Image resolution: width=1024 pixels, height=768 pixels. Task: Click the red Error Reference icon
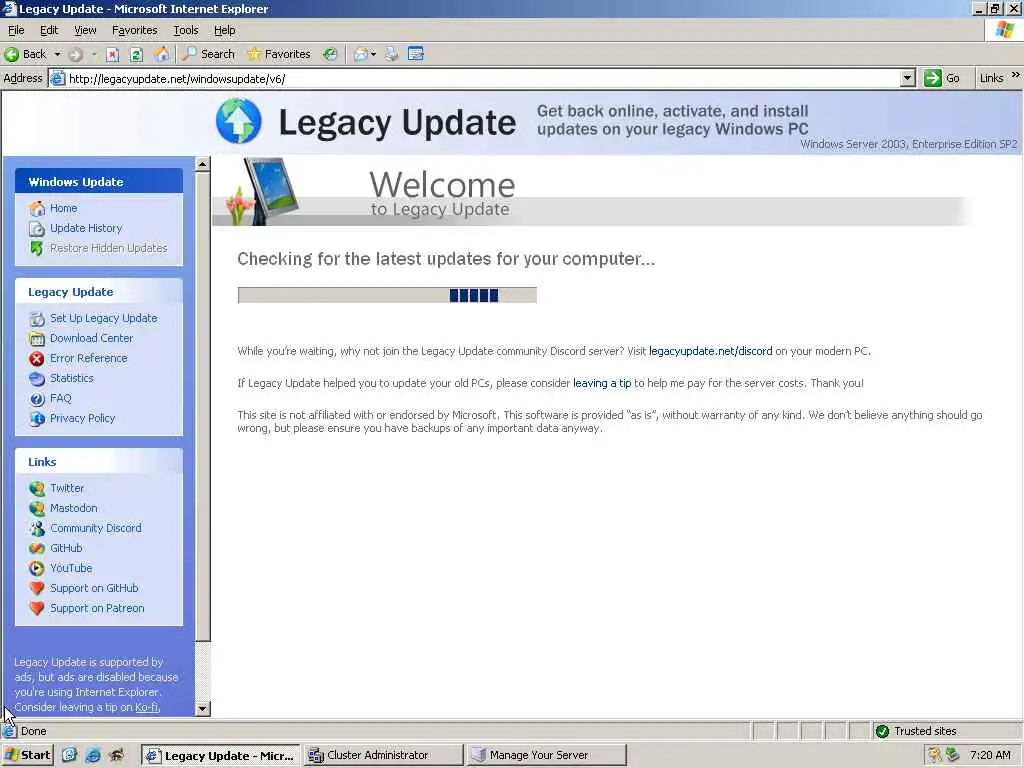[x=37, y=359]
